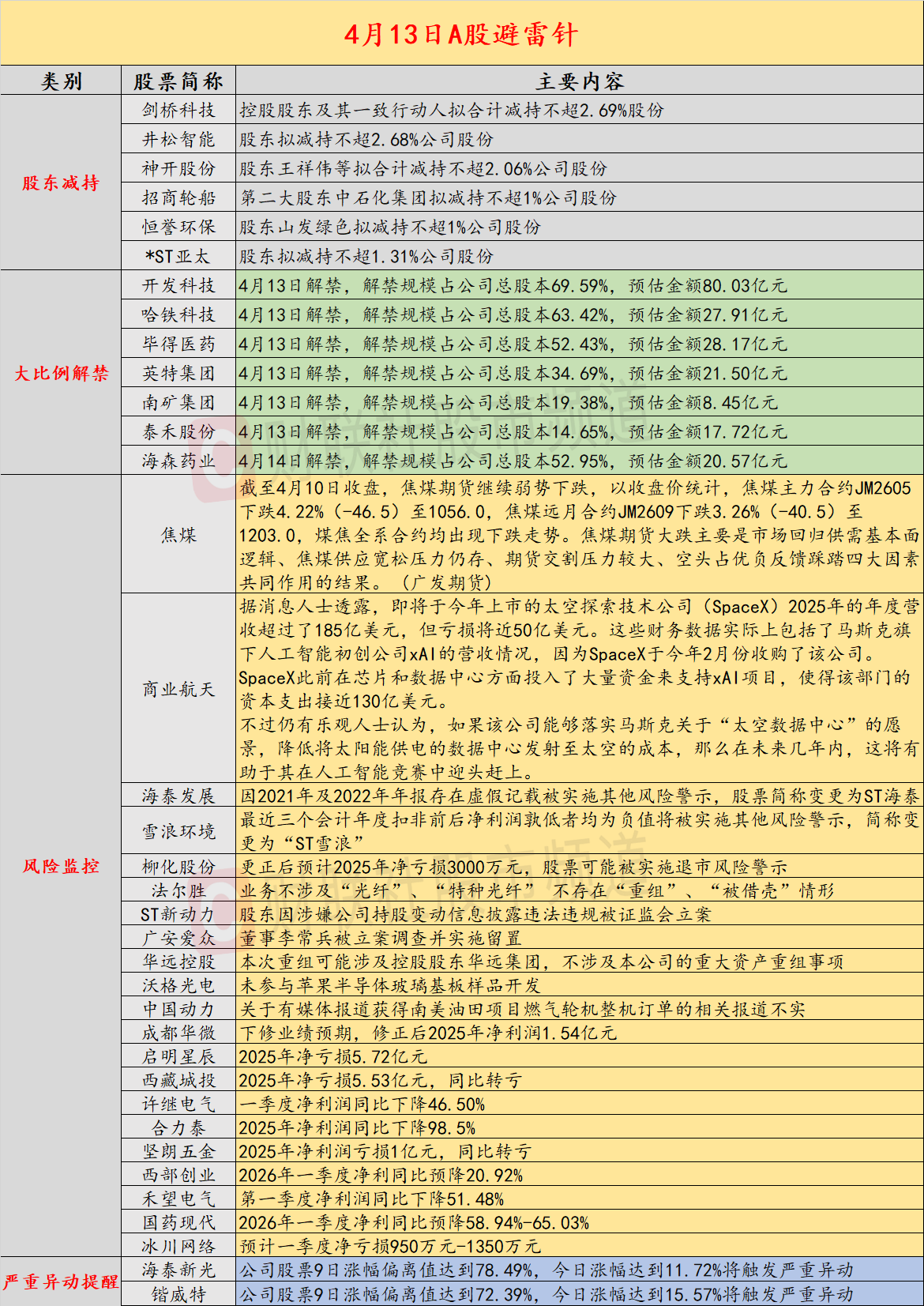
Task: Select the 焦煤 topic cell
Action: pos(178,535)
